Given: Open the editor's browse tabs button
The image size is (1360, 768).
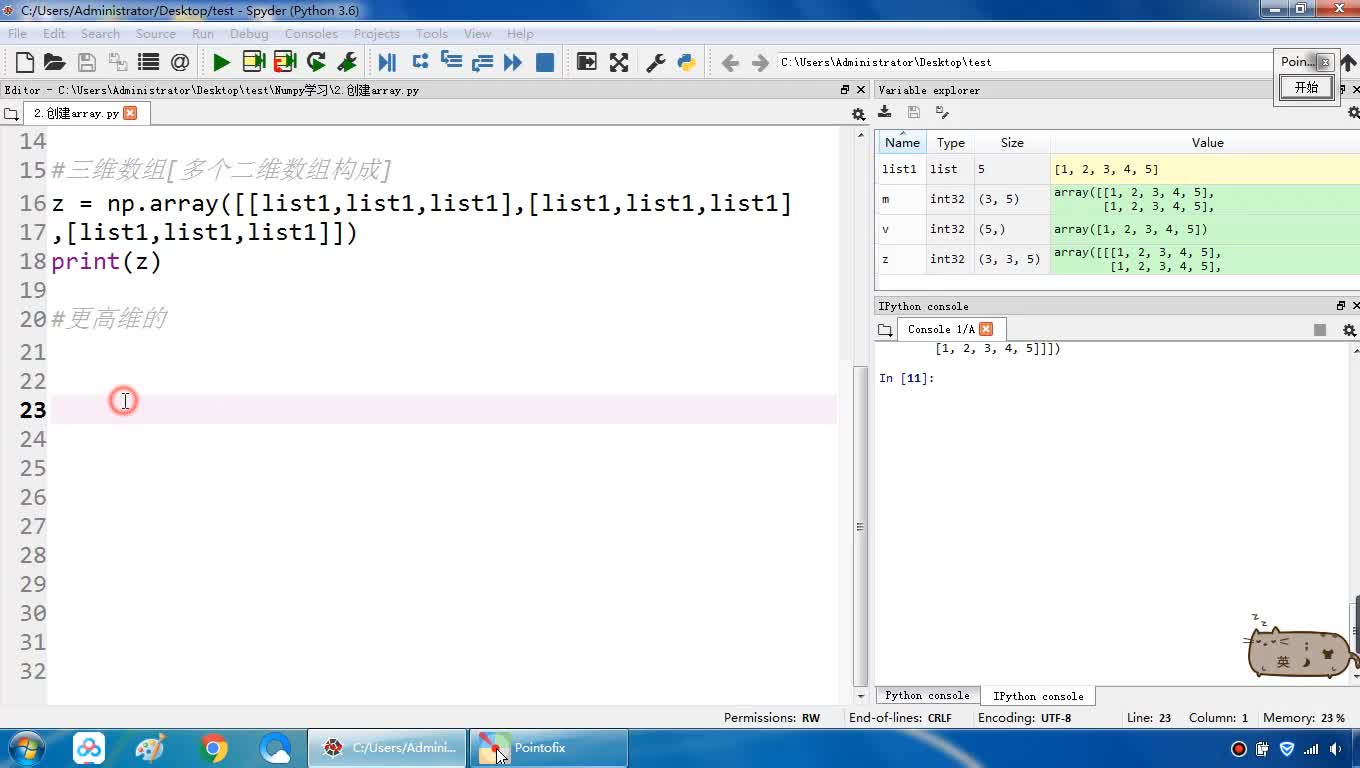Looking at the screenshot, I should point(12,114).
